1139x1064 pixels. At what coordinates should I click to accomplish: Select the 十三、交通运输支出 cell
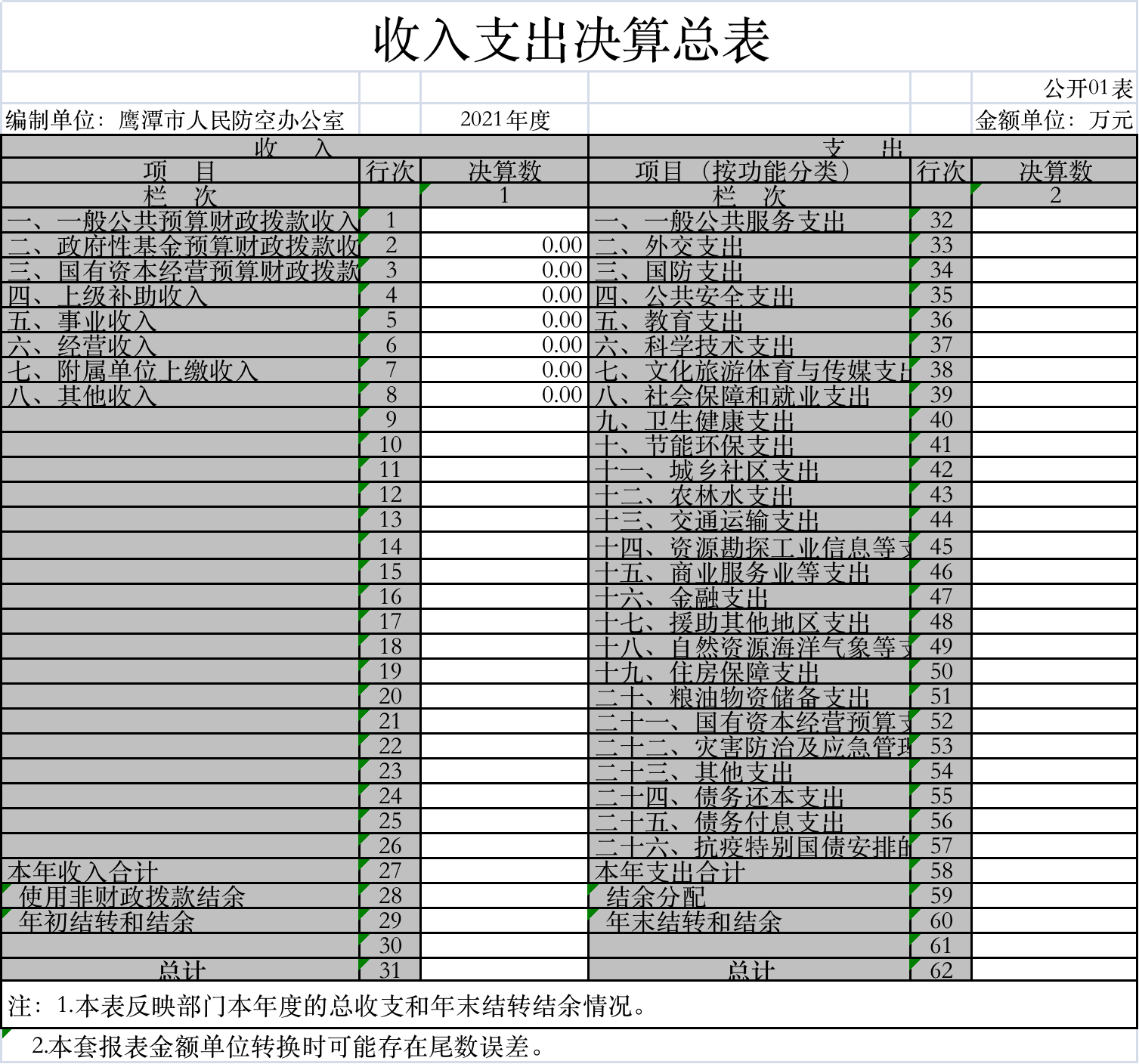point(750,520)
